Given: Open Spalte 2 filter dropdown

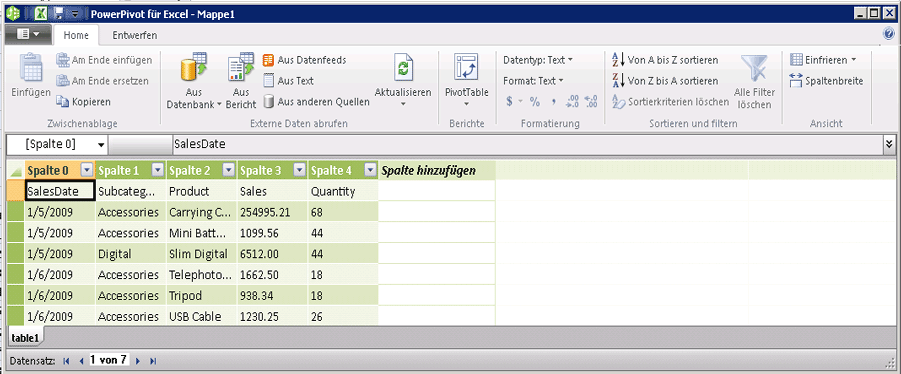Looking at the screenshot, I should click(x=228, y=170).
